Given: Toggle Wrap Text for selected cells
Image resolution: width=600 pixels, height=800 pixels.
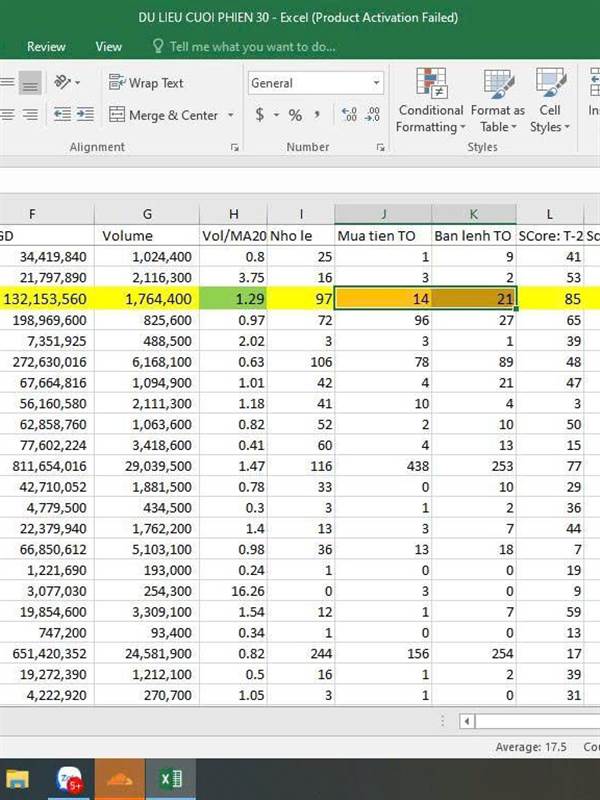Looking at the screenshot, I should (146, 83).
